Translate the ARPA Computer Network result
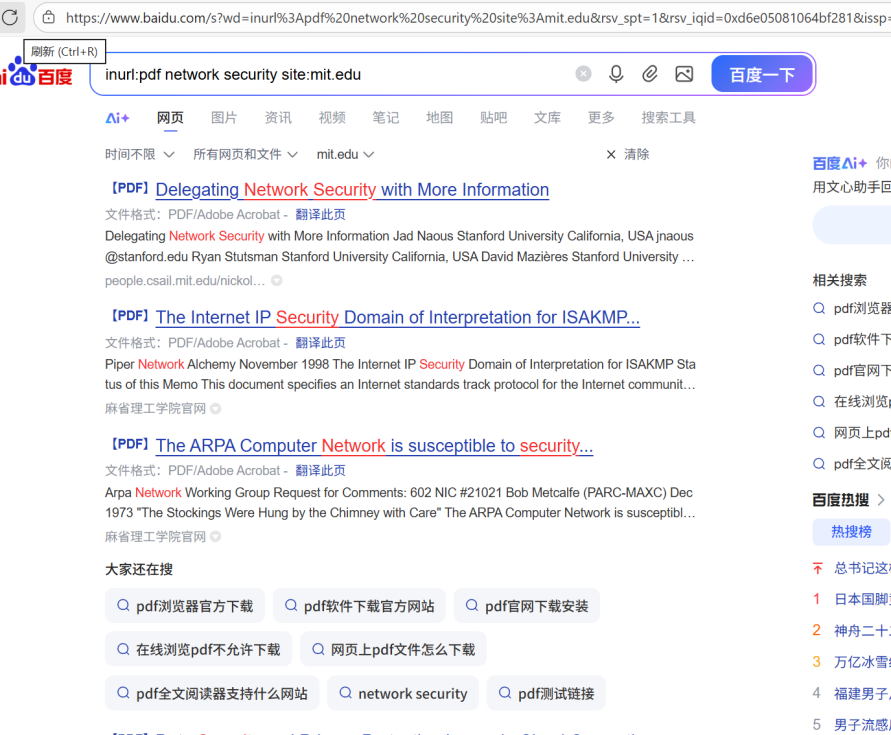891x735 pixels. click(320, 471)
